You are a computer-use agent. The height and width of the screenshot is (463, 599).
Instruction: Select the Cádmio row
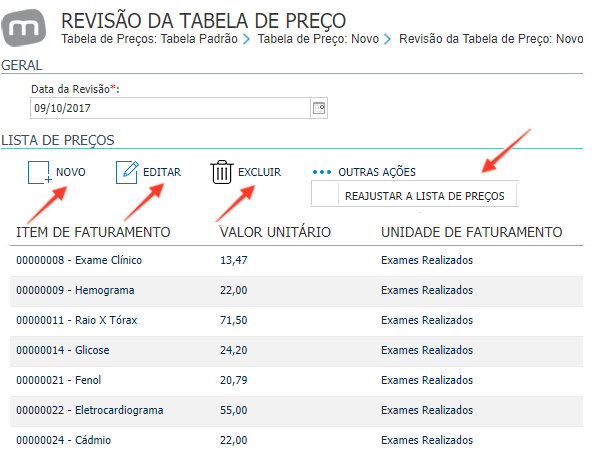click(296, 440)
